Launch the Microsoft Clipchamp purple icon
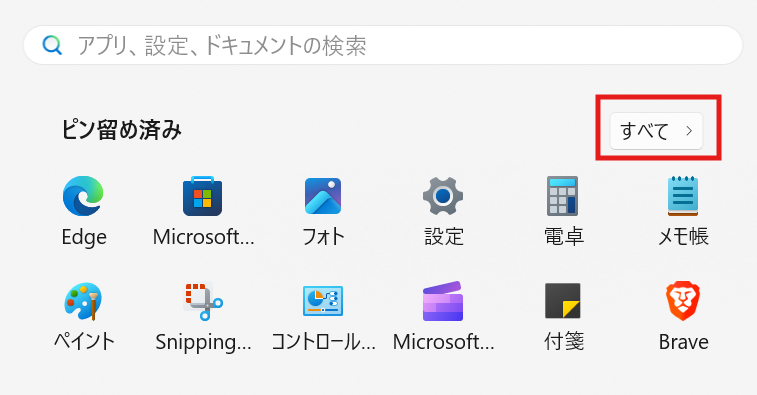 pos(443,301)
